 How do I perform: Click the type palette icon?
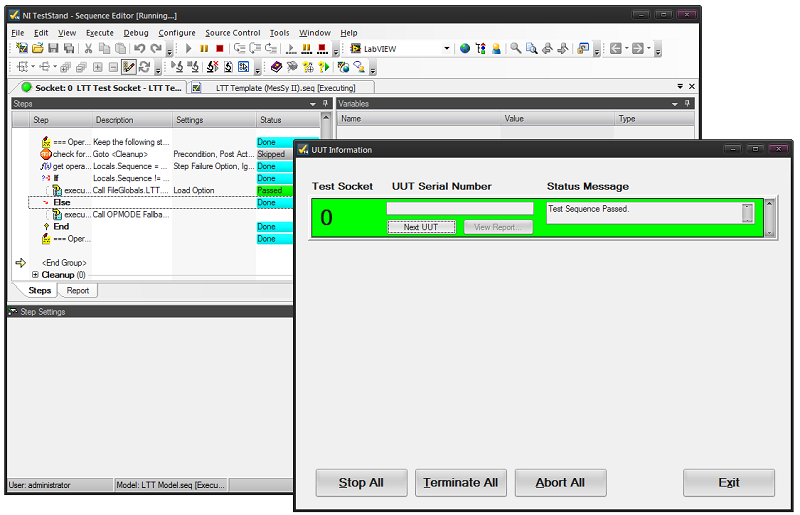[x=481, y=48]
